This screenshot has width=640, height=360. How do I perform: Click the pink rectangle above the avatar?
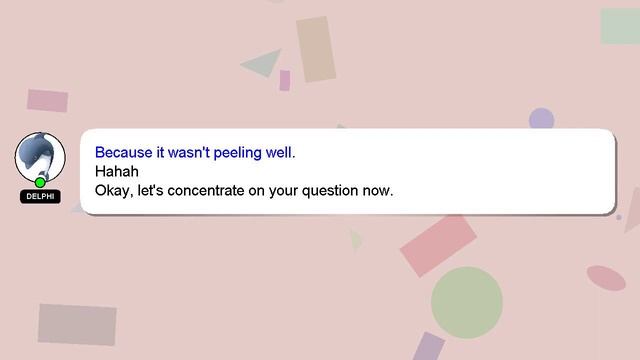[x=47, y=100]
